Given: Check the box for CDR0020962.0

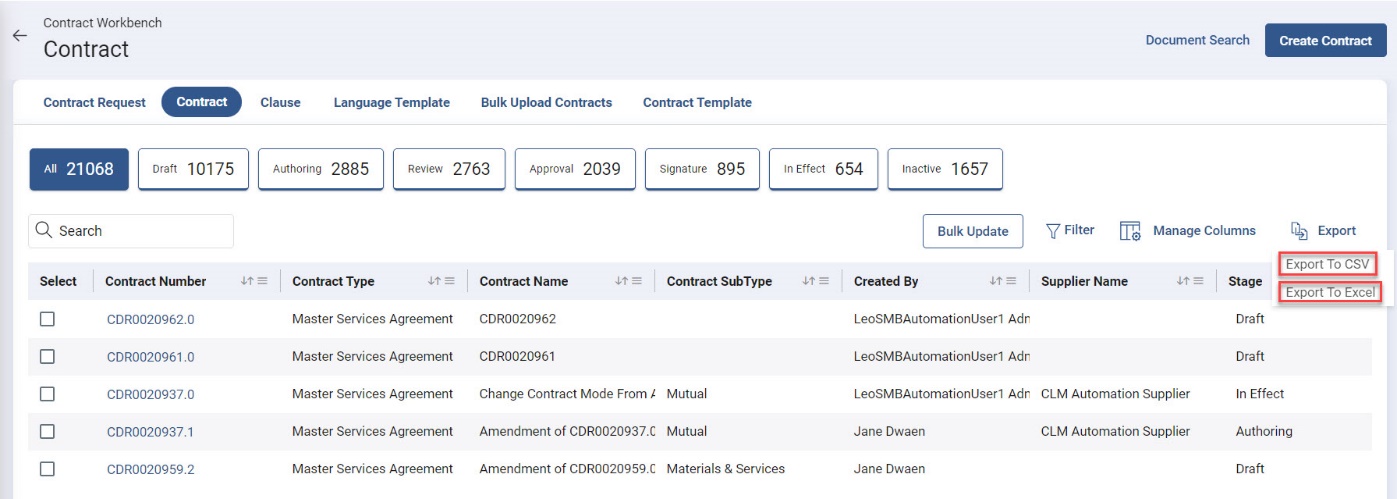Looking at the screenshot, I should (47, 319).
